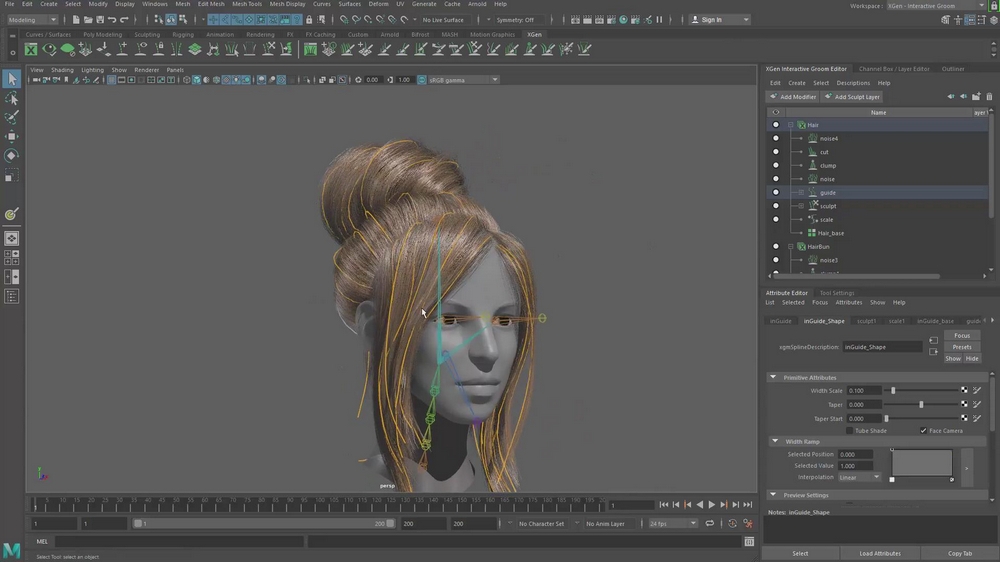
Task: Click the Add Modifier button
Action: point(793,97)
